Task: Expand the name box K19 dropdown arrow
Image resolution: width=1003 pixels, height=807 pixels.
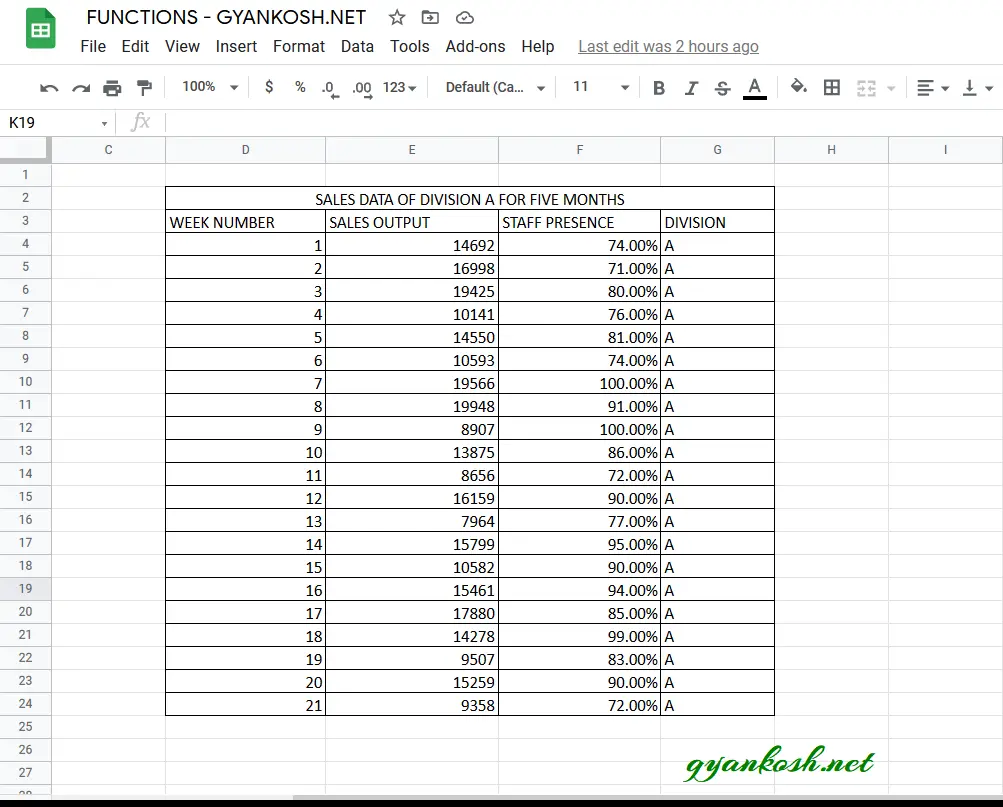Action: coord(104,123)
